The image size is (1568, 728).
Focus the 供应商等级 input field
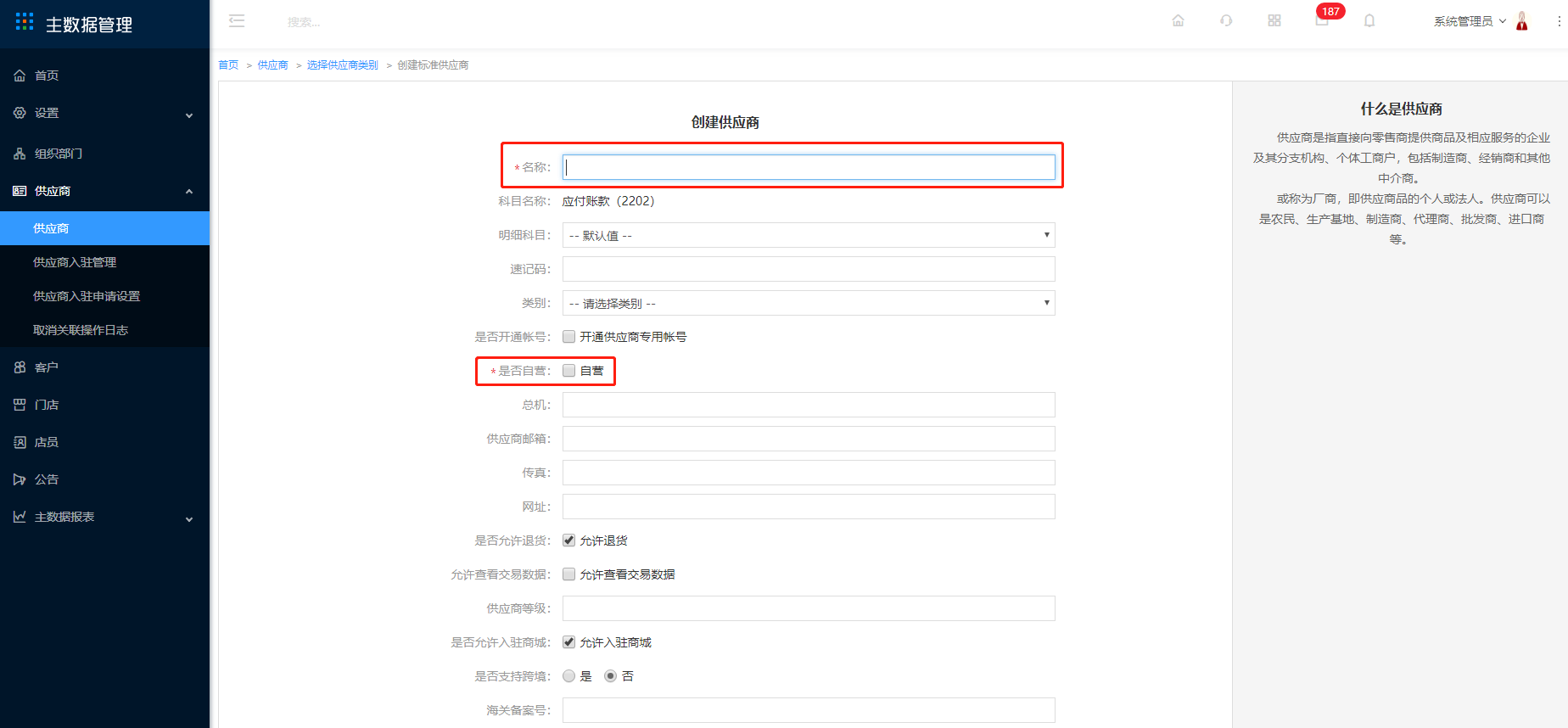[809, 608]
